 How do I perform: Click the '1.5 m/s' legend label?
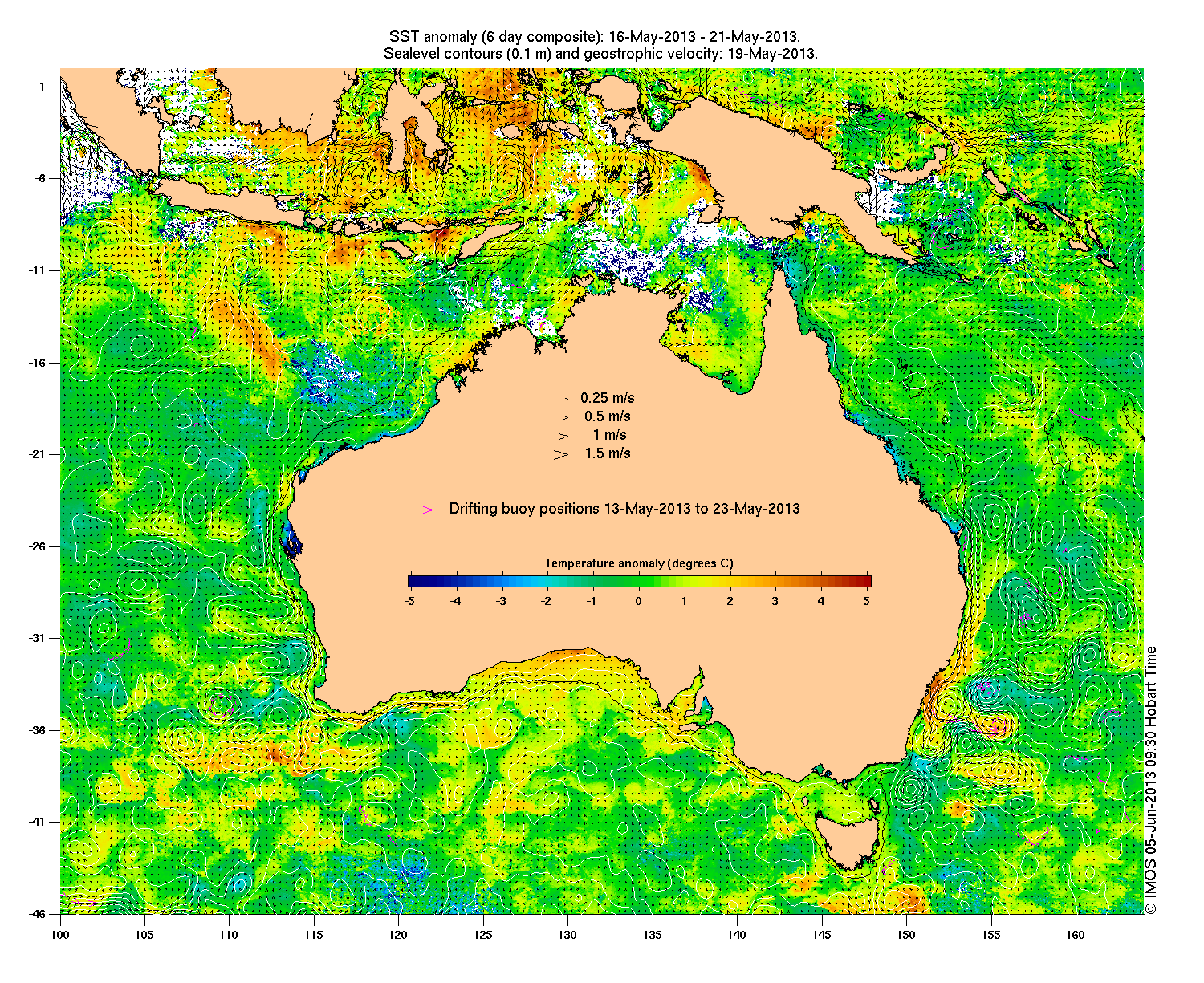(x=608, y=453)
